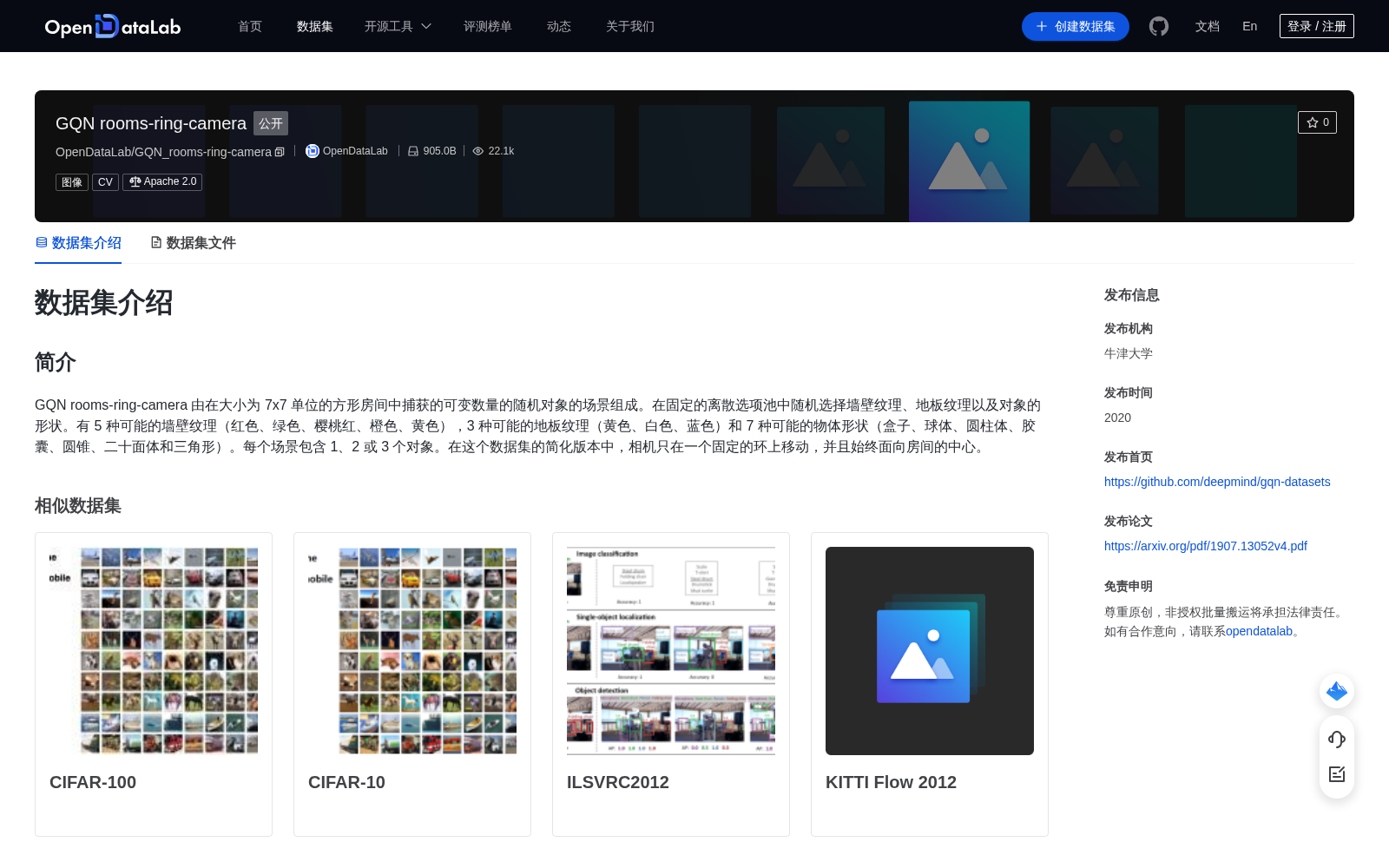
Task: Open the arxiv.org paper PDF link
Action: tap(1206, 546)
